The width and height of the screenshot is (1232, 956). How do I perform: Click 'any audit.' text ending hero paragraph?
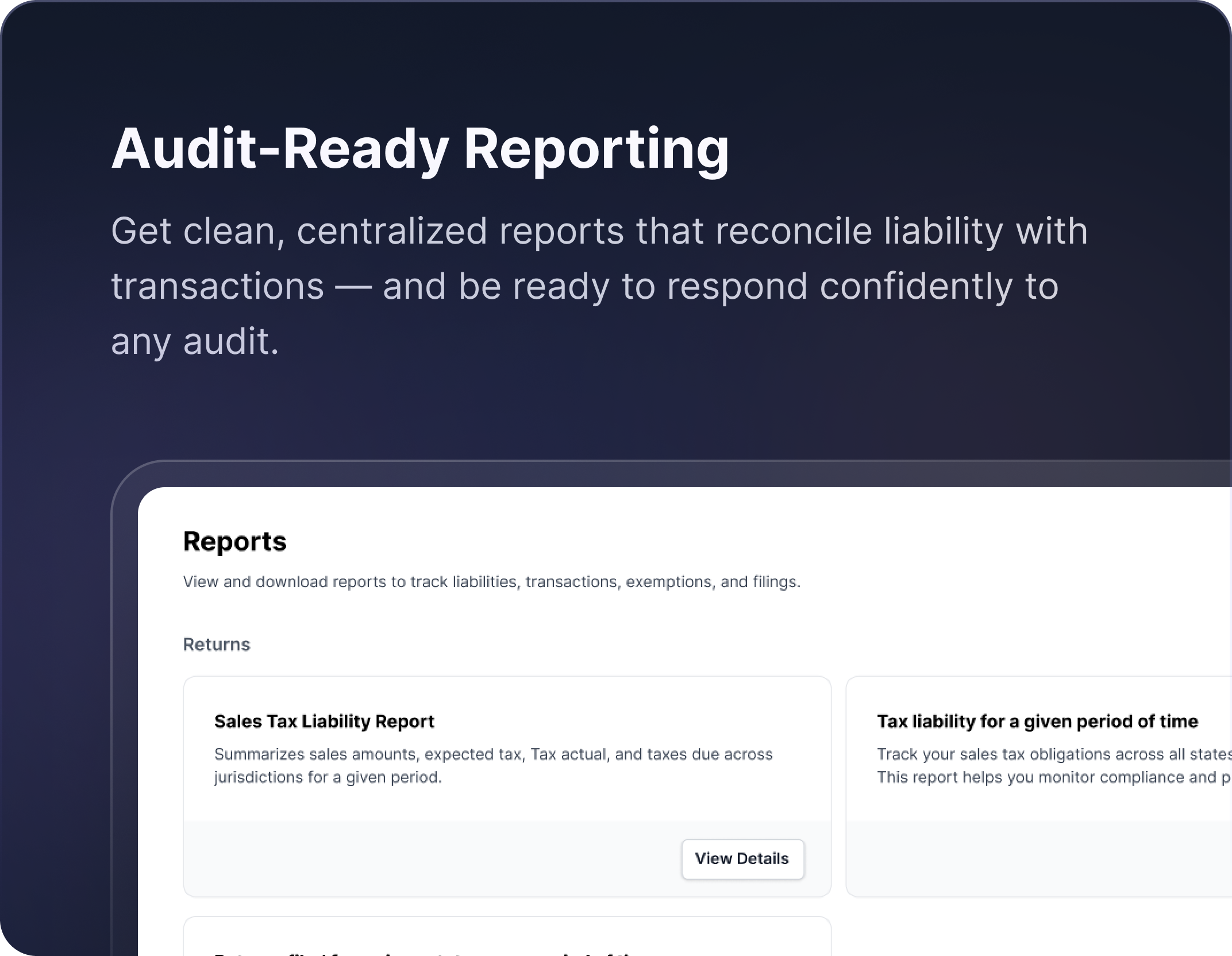[195, 341]
